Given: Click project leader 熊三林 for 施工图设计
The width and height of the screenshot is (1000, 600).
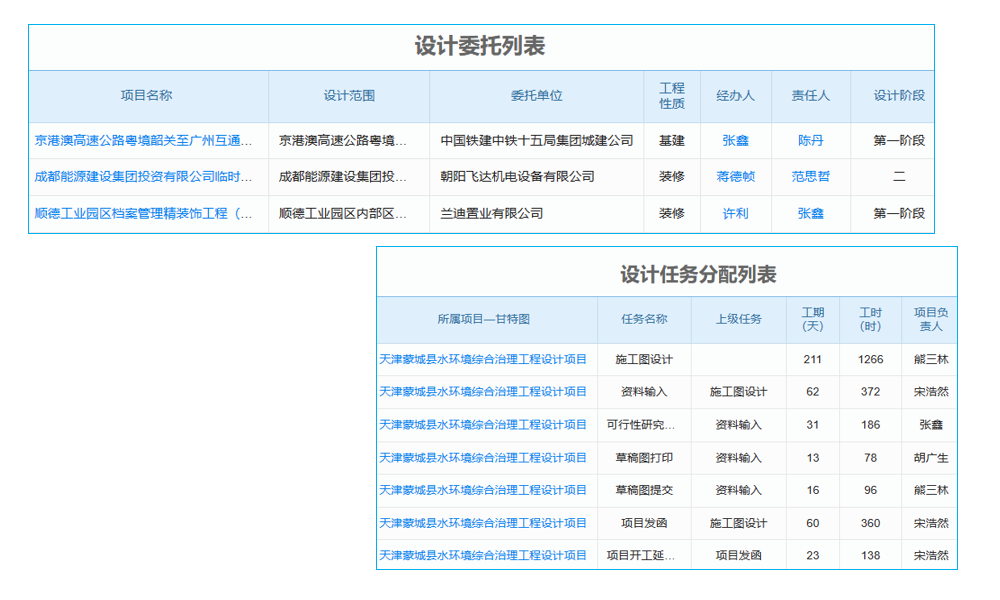Looking at the screenshot, I should (930, 359).
